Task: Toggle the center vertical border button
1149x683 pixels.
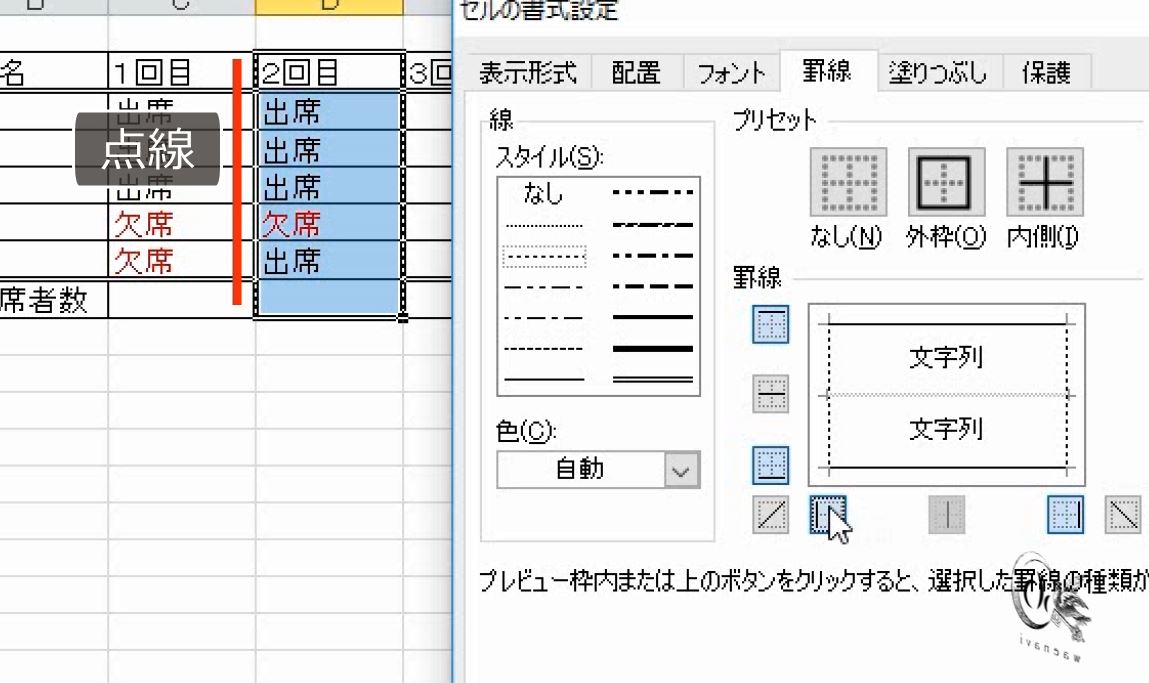Action: [x=947, y=512]
